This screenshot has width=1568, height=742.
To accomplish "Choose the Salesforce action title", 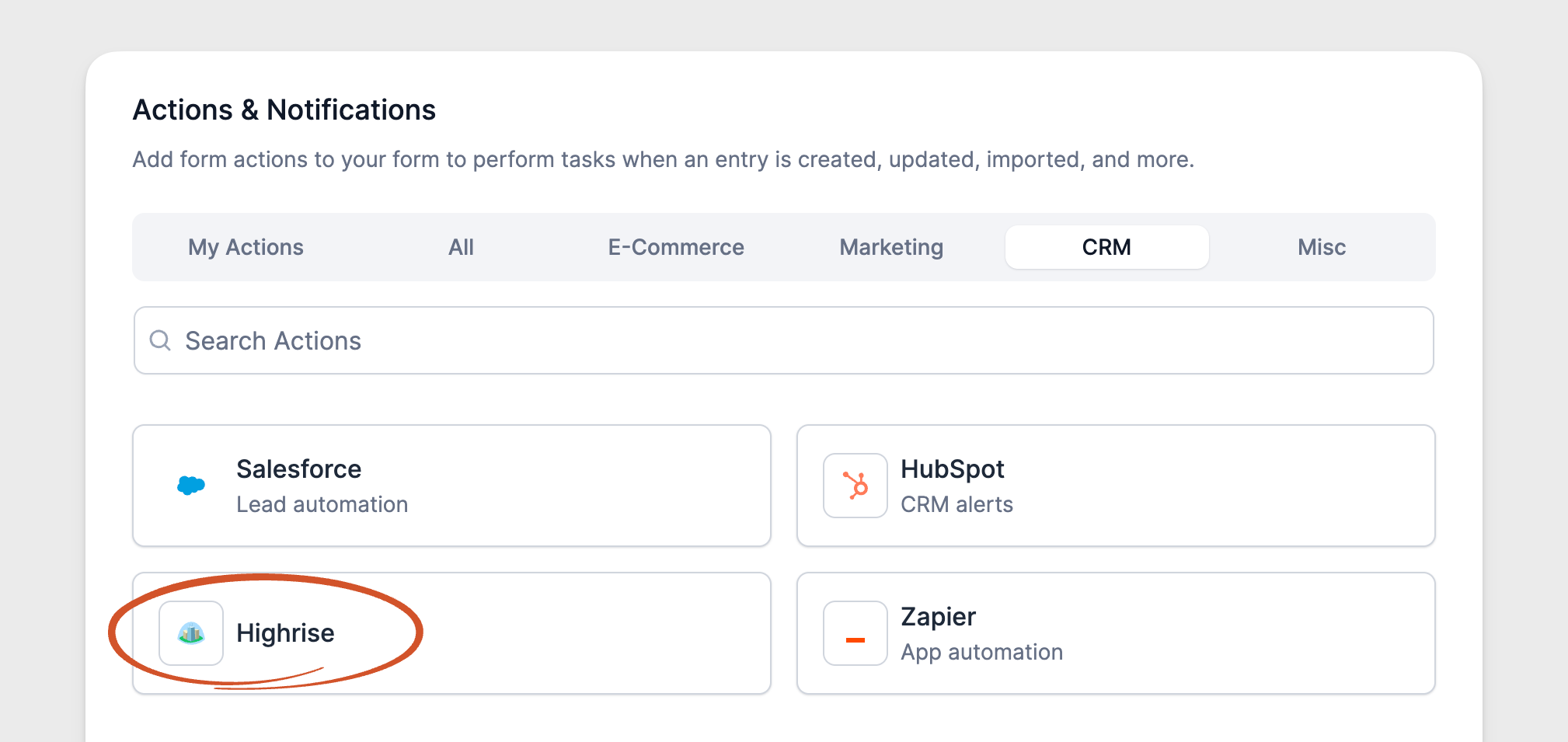I will pyautogui.click(x=299, y=469).
